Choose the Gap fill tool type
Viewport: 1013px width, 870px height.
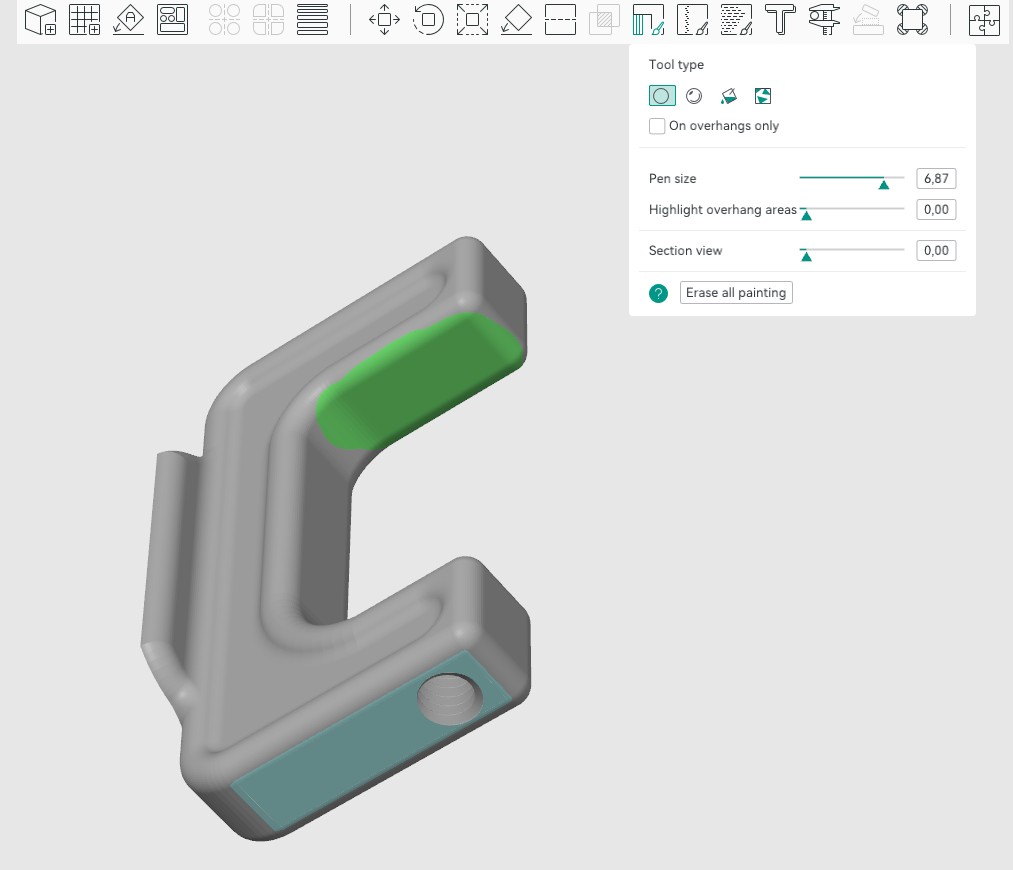click(x=763, y=96)
